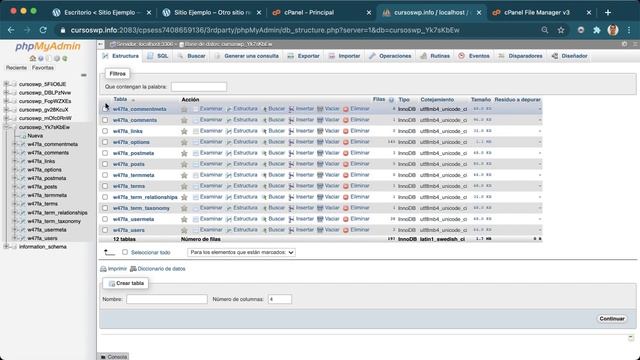Switch to cPanel File Manager v3 browser tab
Screen dimensions: 640x360
536,13
